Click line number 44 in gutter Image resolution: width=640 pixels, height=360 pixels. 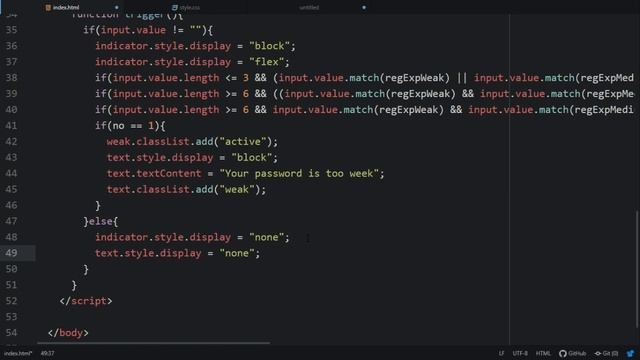11,173
